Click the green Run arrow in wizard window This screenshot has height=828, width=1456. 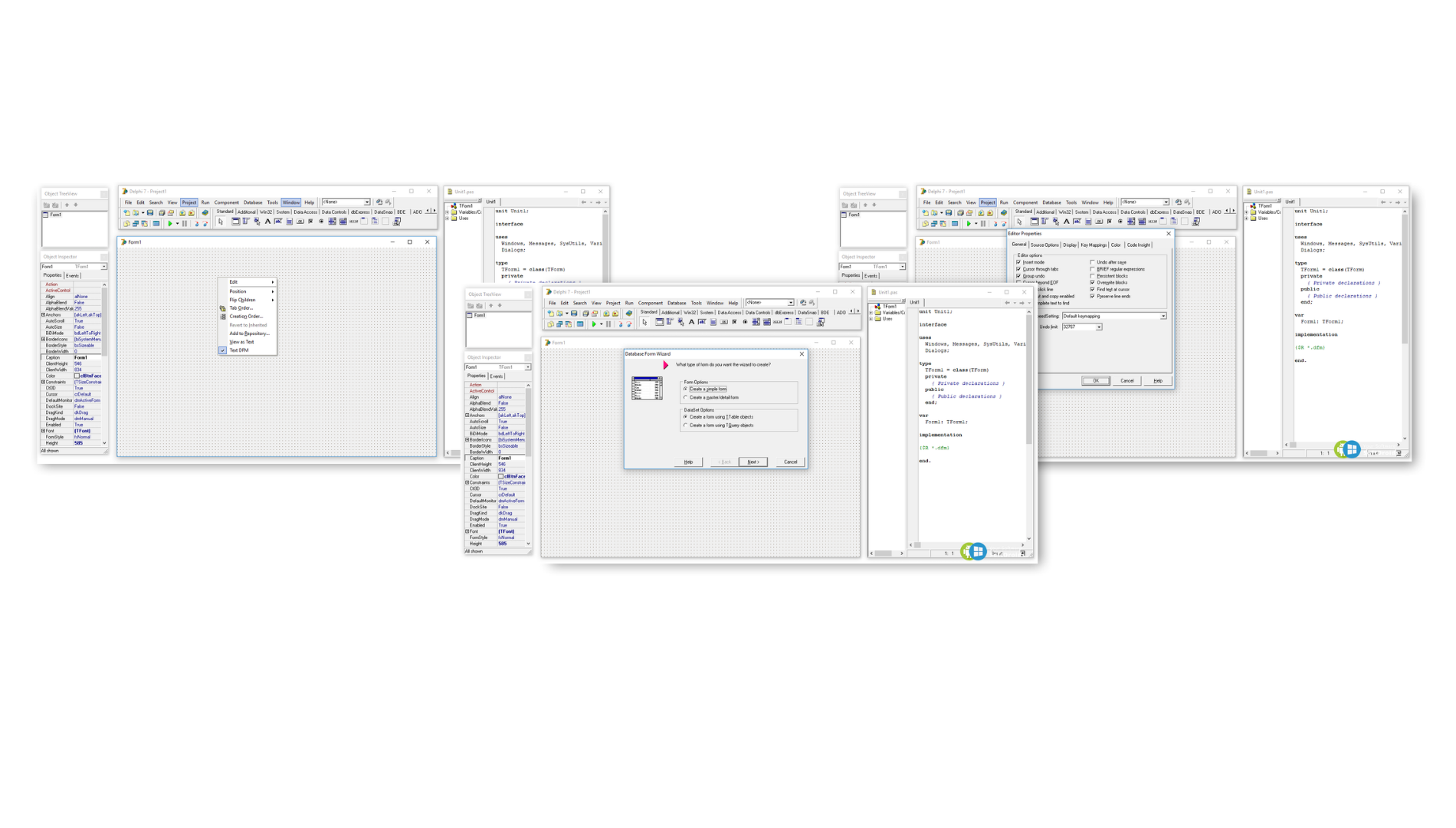point(594,324)
